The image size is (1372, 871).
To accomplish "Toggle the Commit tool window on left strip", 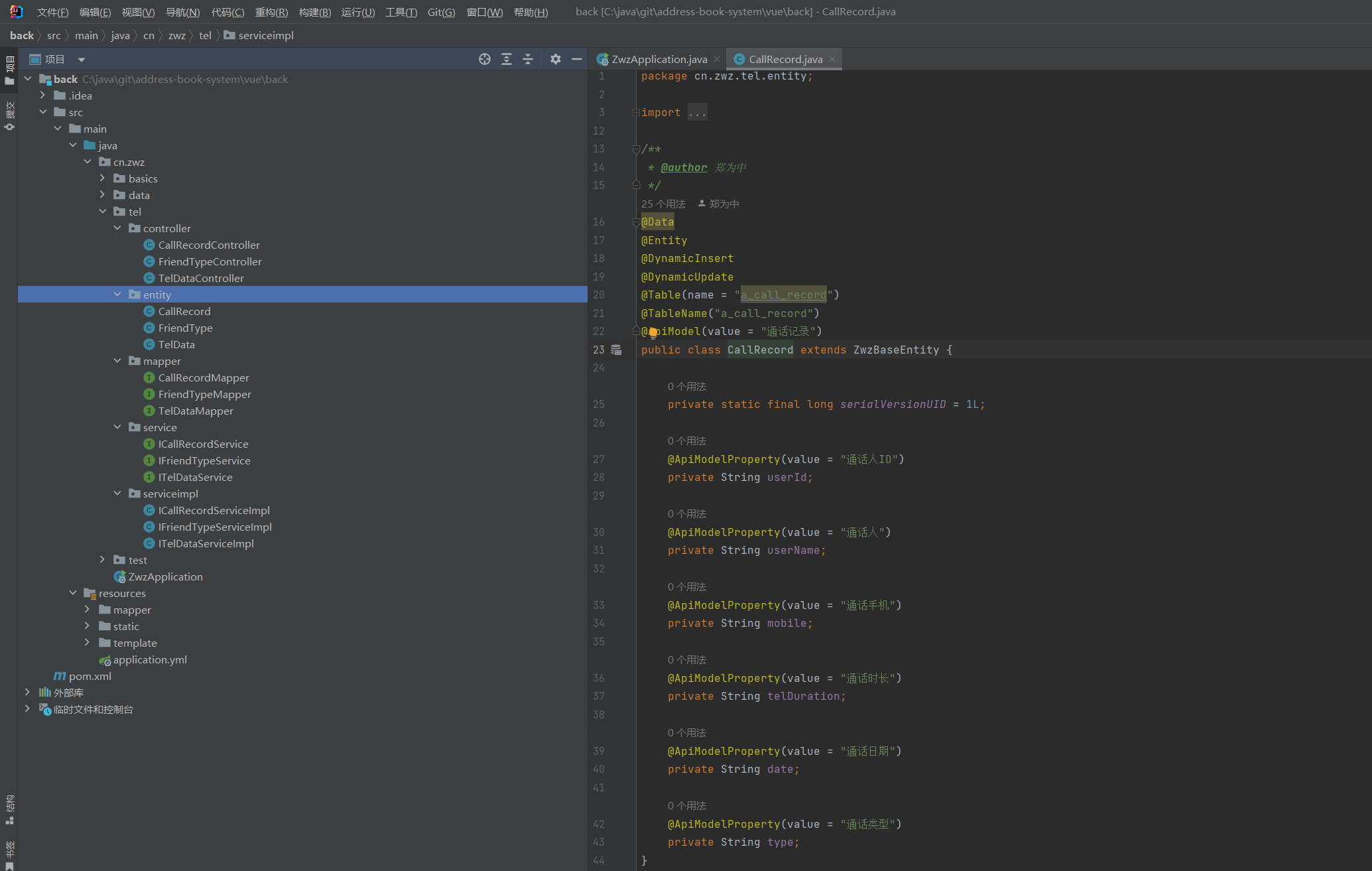I will click(x=9, y=115).
